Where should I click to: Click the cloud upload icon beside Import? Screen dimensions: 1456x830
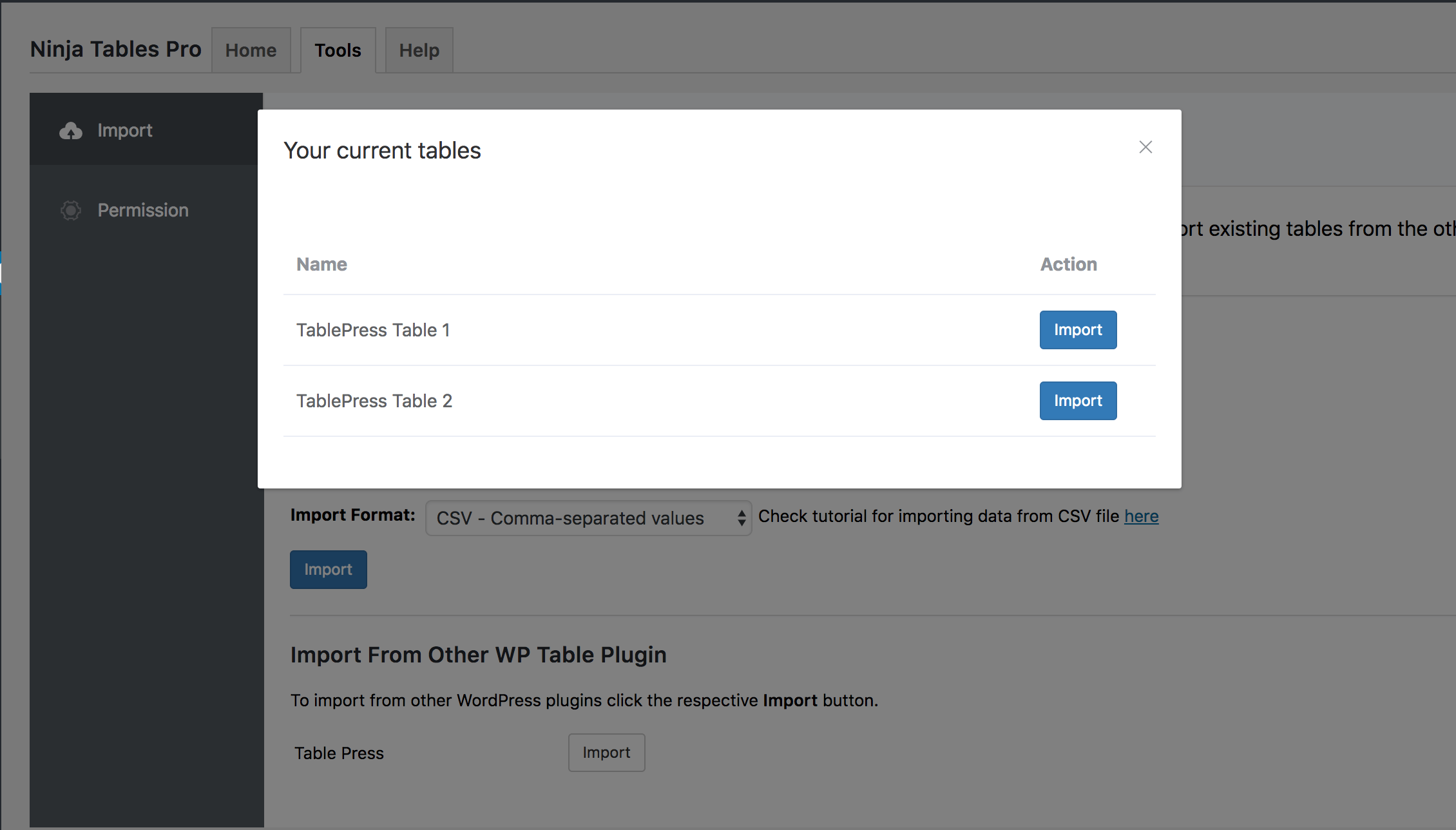click(x=71, y=131)
